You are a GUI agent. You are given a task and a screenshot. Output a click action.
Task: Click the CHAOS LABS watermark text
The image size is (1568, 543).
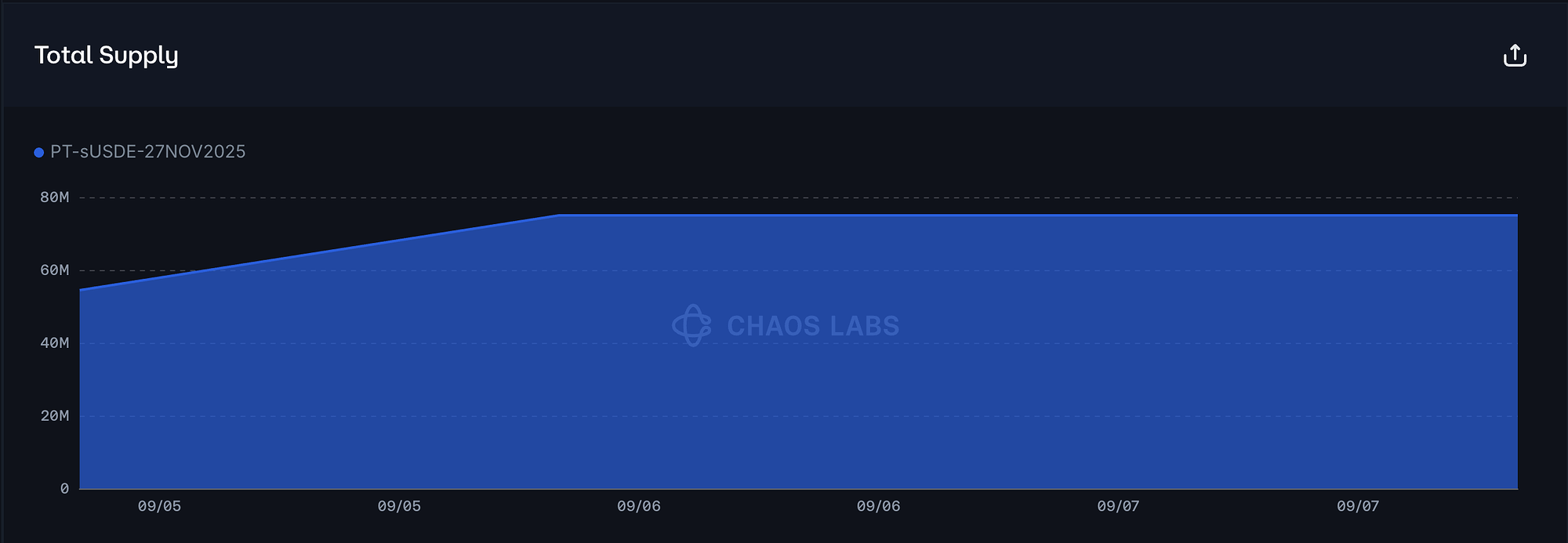pyautogui.click(x=813, y=326)
